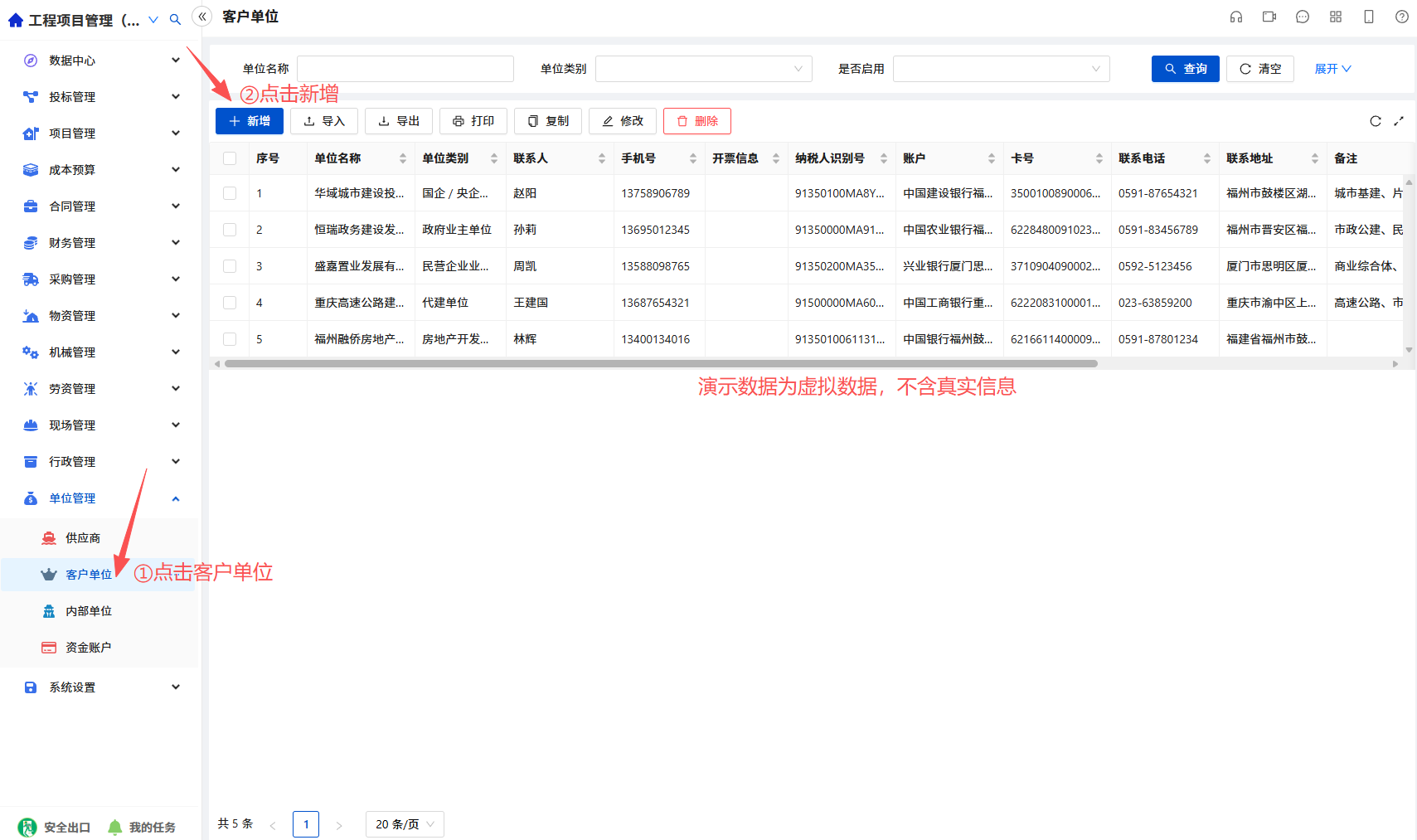Collapse the sidebar with double-arrow icon
1417x840 pixels.
pyautogui.click(x=202, y=17)
